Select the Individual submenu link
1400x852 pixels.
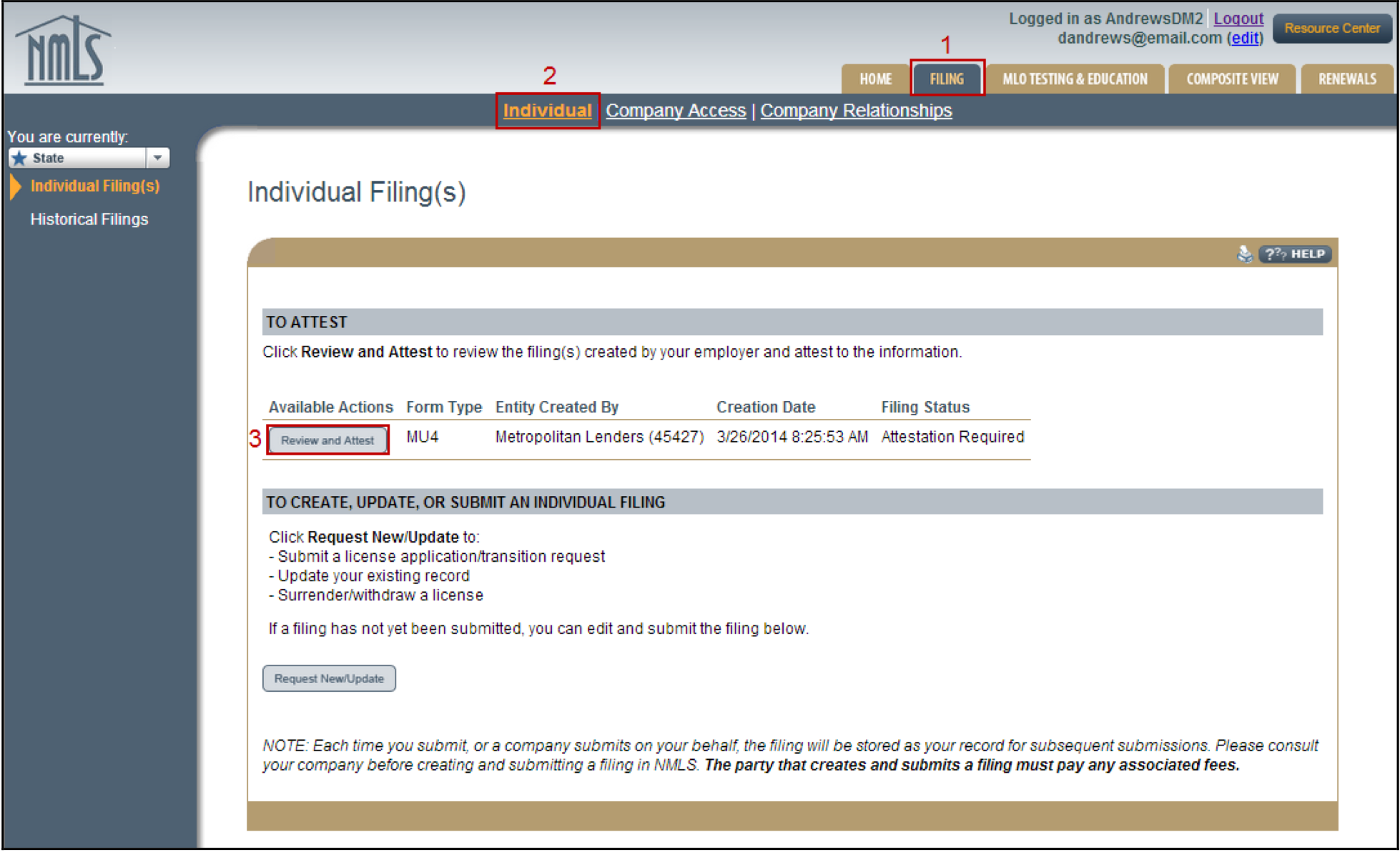(x=547, y=111)
